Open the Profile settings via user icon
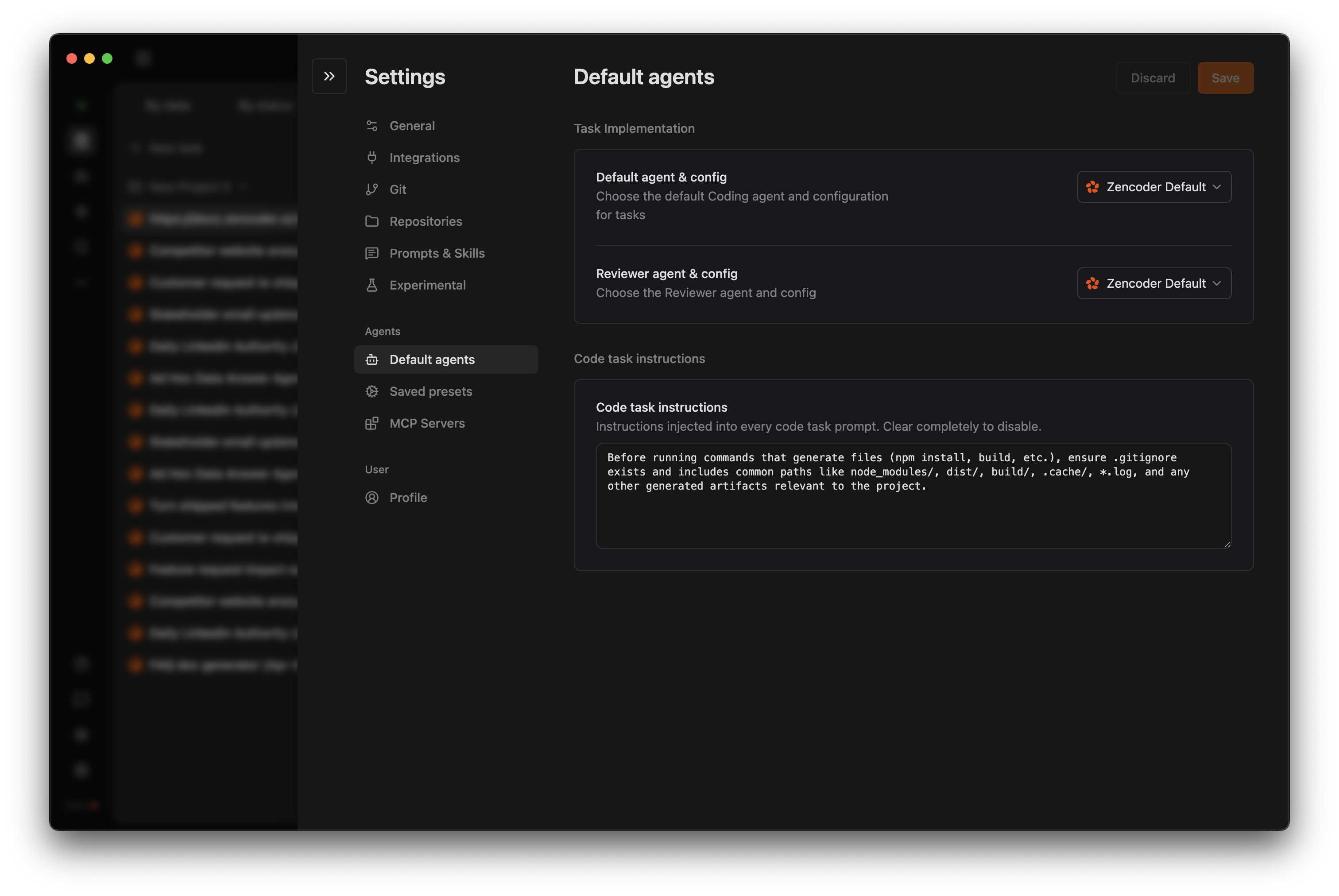The image size is (1339, 896). [x=372, y=497]
